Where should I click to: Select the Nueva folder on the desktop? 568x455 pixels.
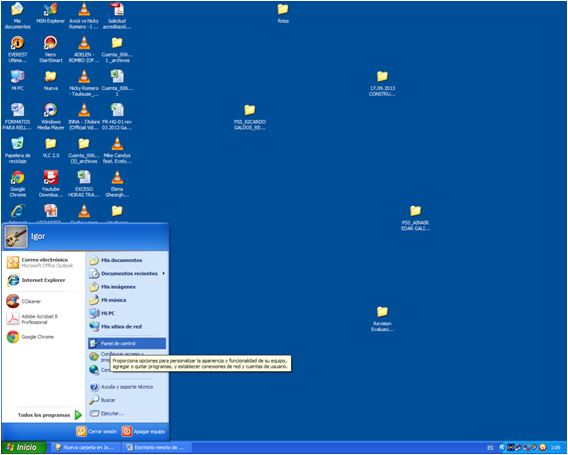pos(51,80)
